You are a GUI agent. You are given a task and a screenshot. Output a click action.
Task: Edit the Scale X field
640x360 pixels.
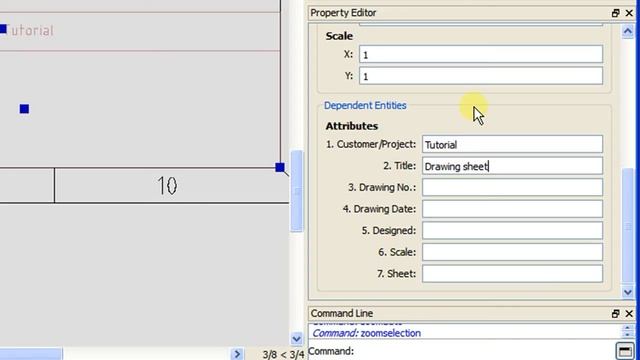point(480,54)
